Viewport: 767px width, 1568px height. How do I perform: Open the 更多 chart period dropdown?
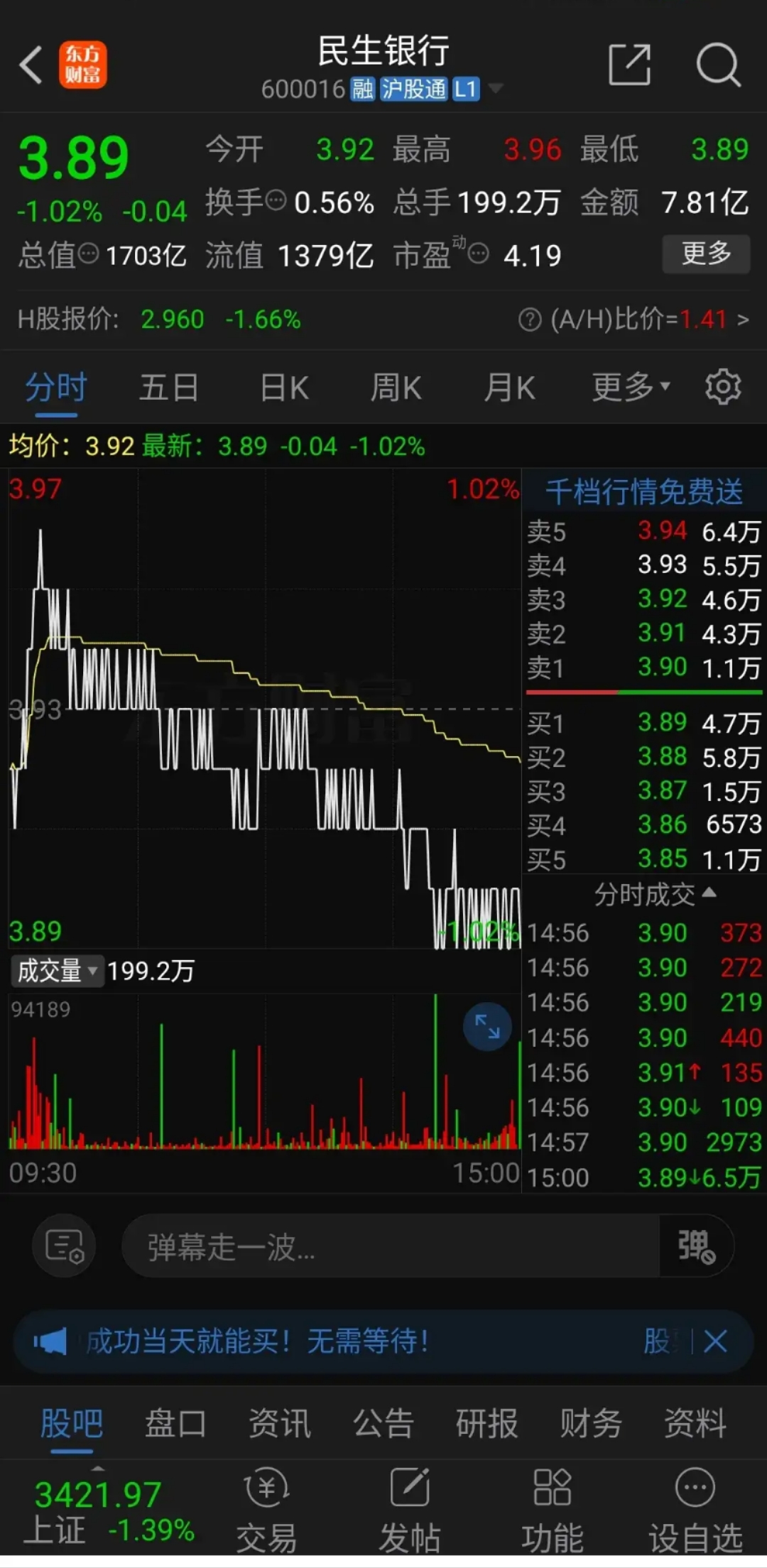631,387
